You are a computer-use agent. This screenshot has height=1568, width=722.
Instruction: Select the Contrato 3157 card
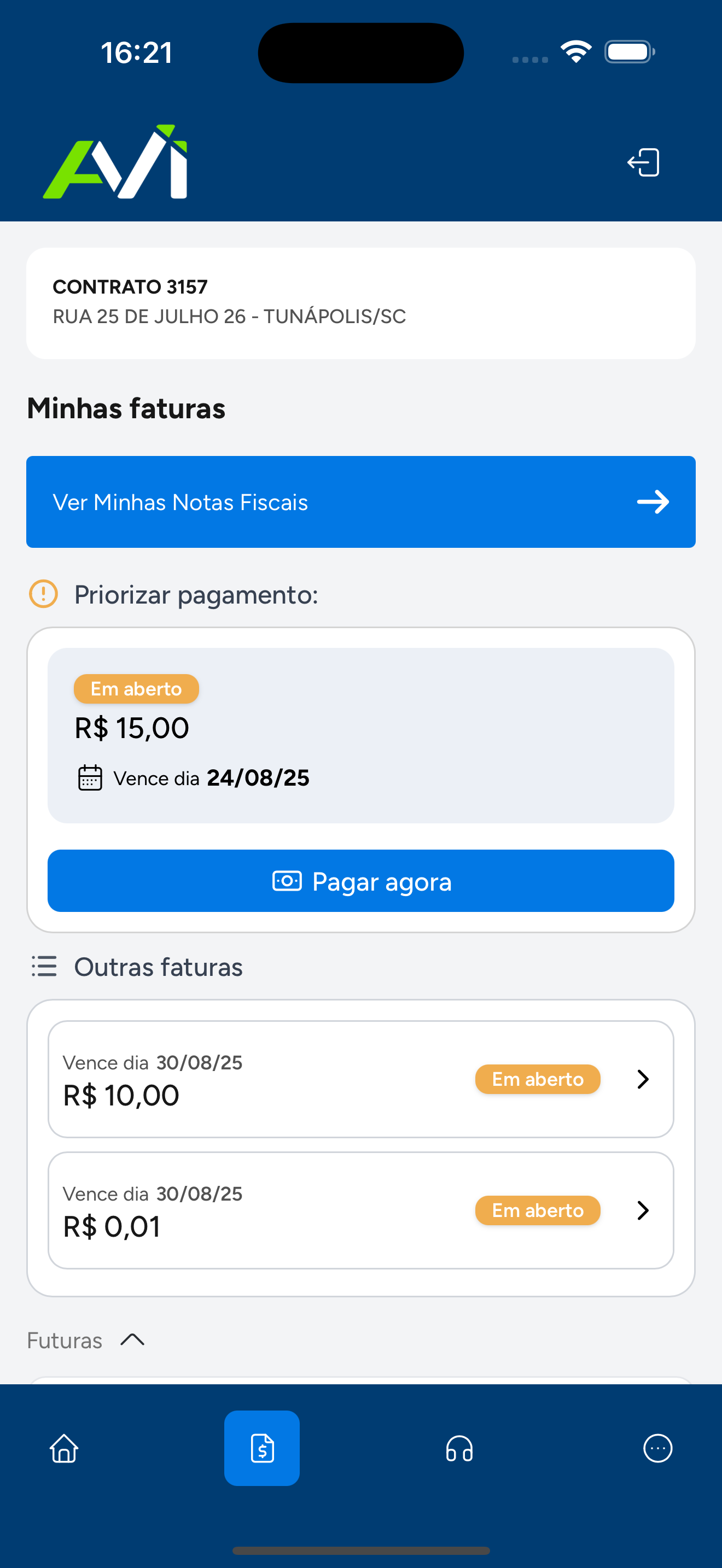(361, 303)
